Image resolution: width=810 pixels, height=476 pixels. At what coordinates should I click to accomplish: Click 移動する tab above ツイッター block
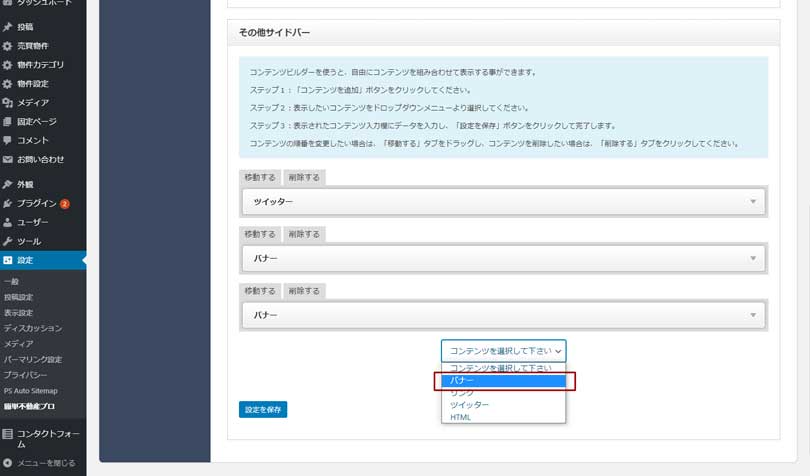(260, 177)
